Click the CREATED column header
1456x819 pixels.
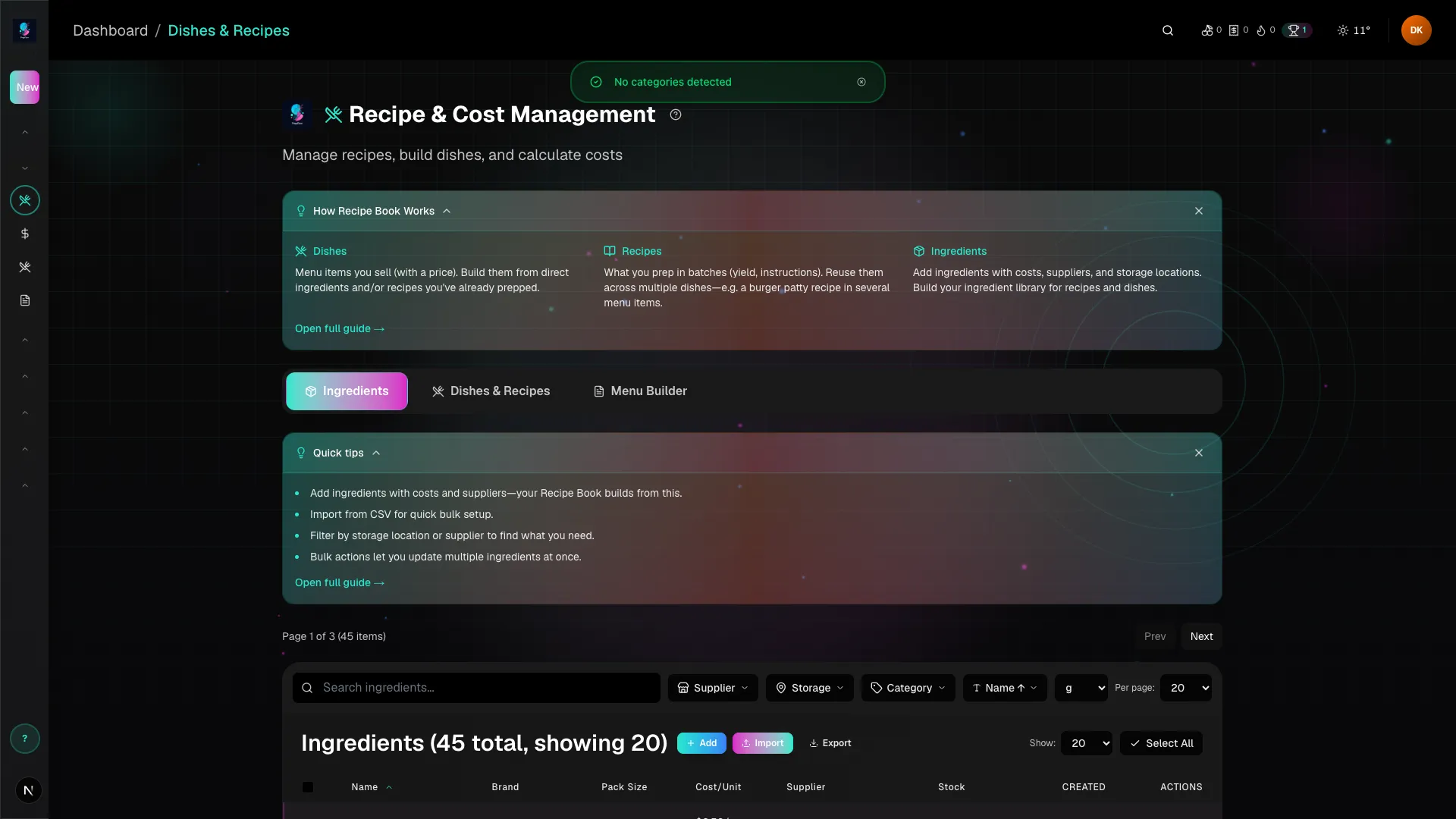(x=1084, y=787)
